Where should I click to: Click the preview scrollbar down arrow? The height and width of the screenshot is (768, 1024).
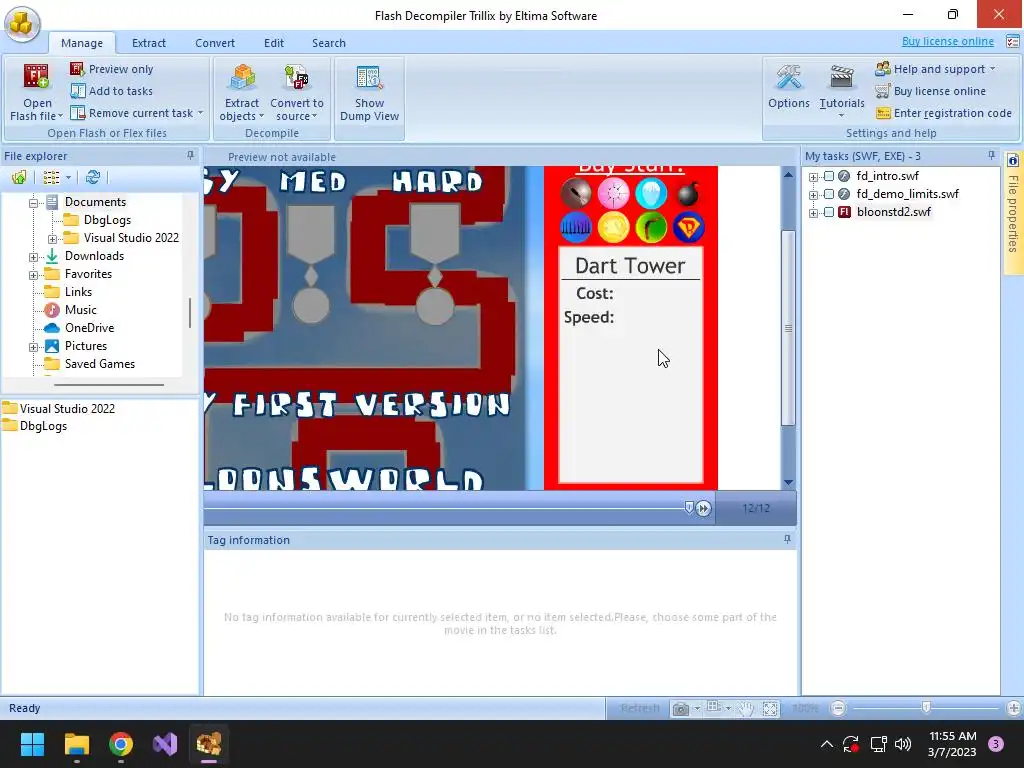788,483
